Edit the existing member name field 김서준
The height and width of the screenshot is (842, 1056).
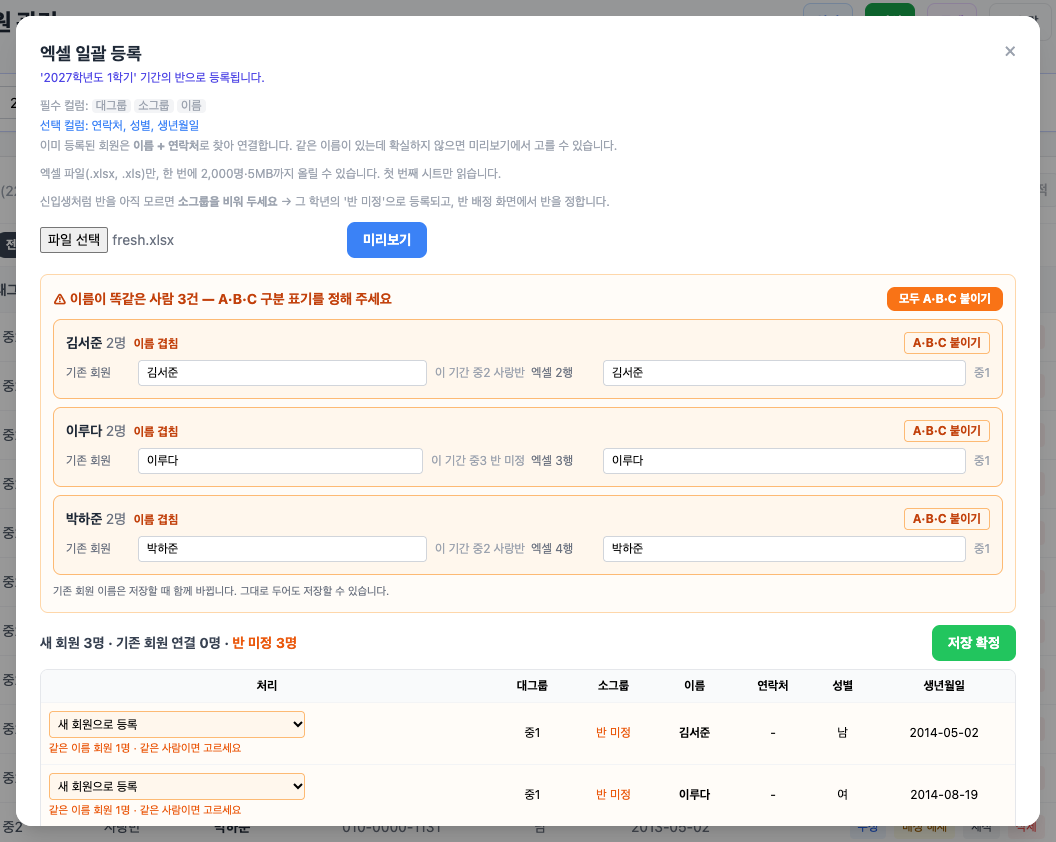pyautogui.click(x=282, y=373)
